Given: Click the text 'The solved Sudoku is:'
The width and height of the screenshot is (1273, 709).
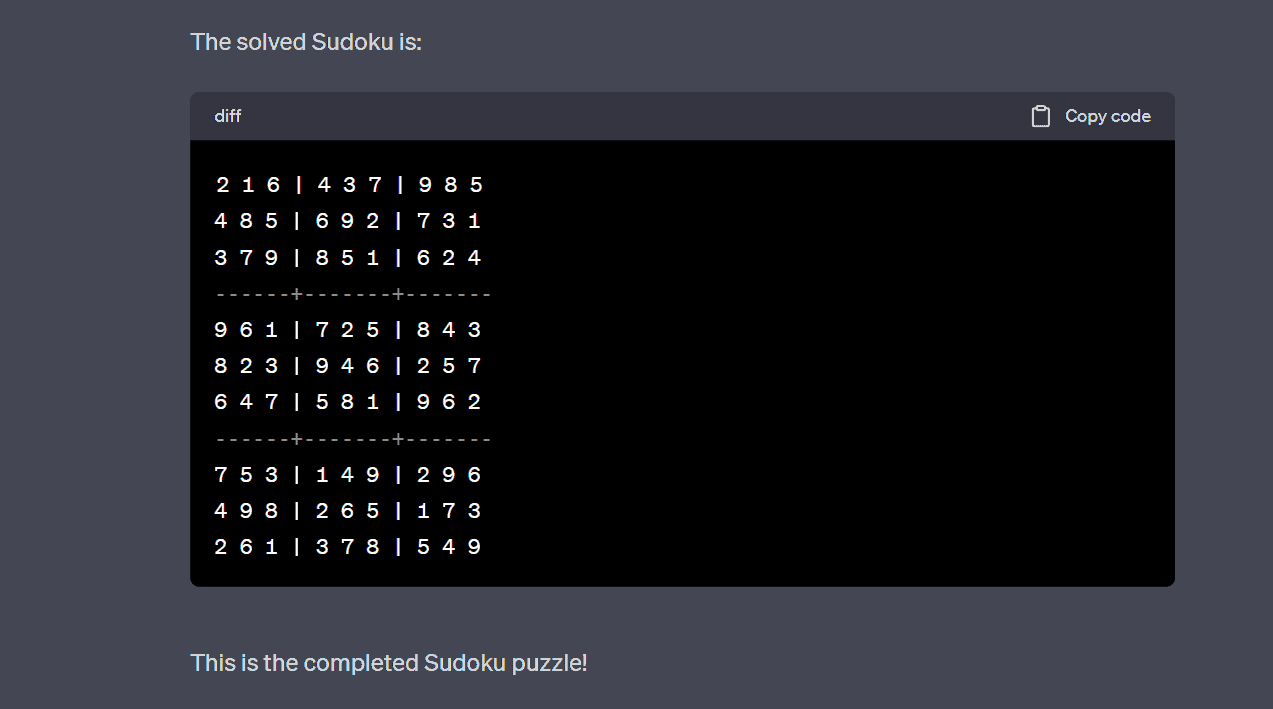Looking at the screenshot, I should click(306, 42).
